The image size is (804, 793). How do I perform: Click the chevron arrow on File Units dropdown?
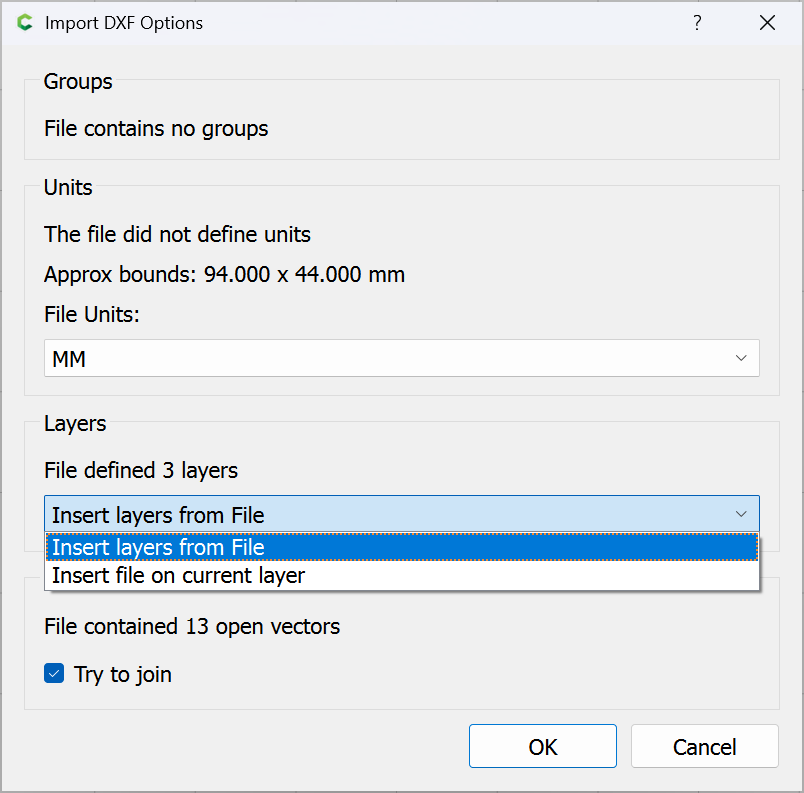click(x=741, y=358)
